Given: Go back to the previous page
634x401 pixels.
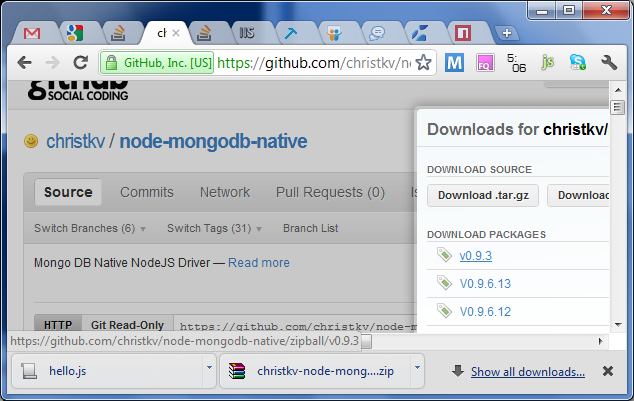Looking at the screenshot, I should [x=25, y=63].
